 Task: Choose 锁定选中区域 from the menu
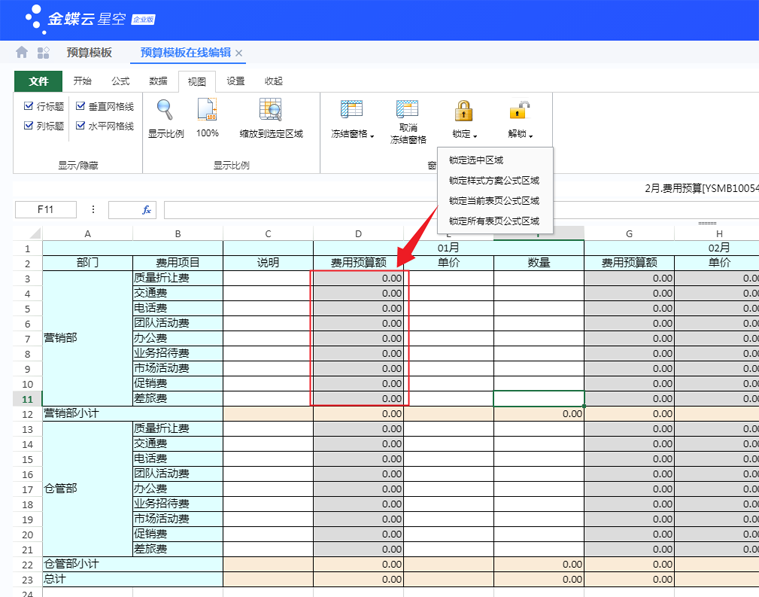(476, 160)
